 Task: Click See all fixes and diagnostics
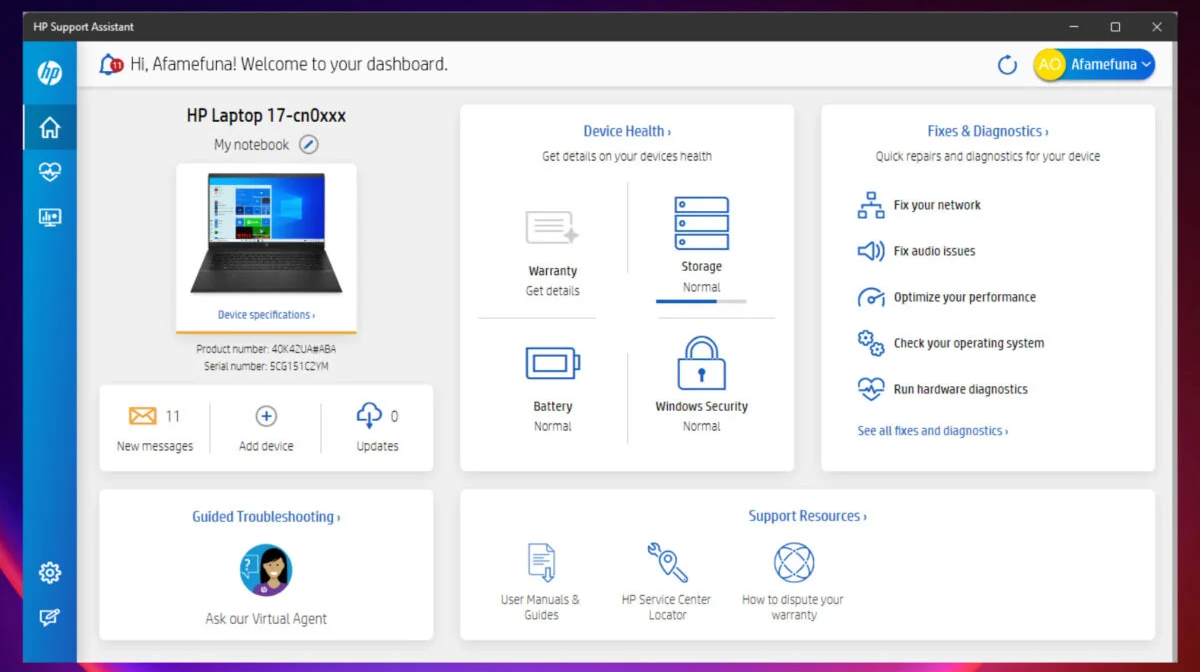tap(932, 431)
